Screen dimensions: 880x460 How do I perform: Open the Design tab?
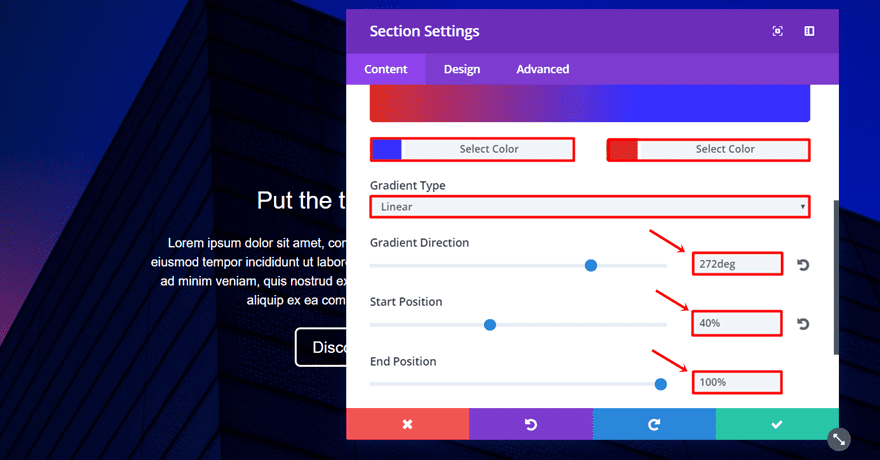[x=462, y=69]
